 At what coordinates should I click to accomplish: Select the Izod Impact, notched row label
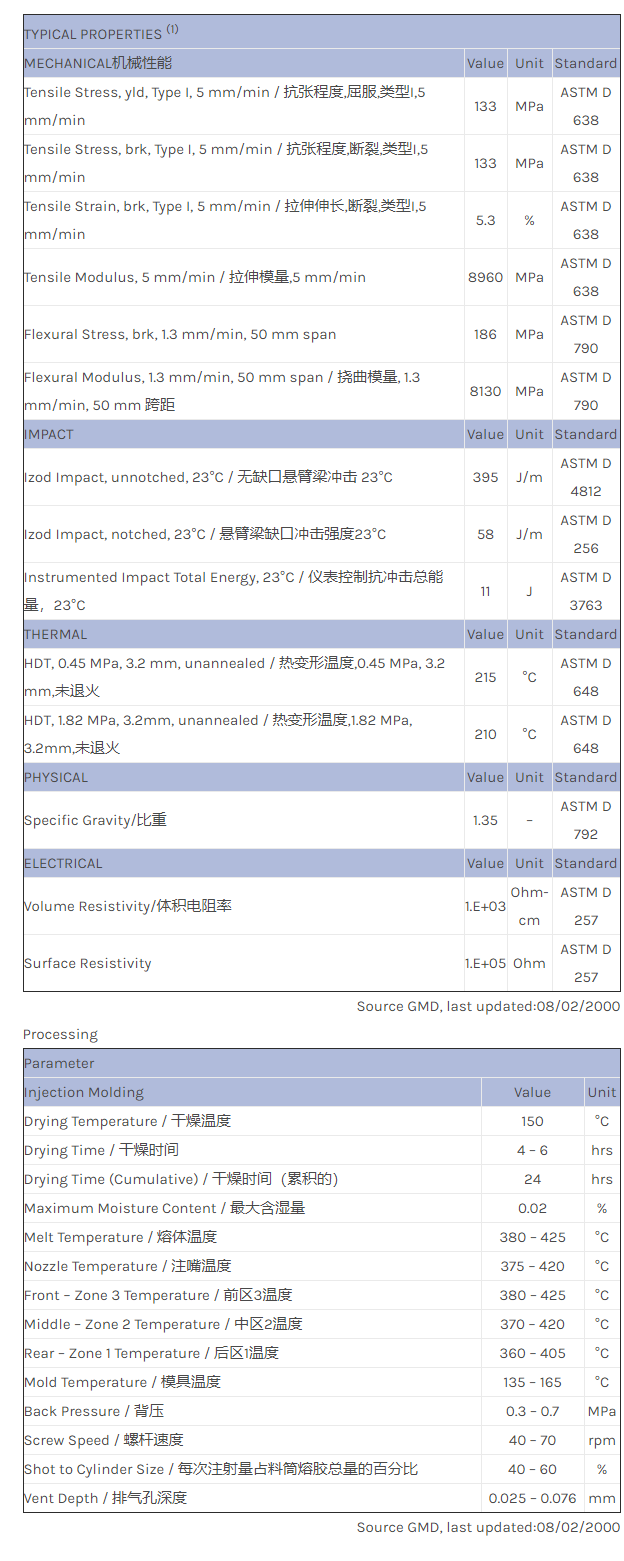coord(205,534)
